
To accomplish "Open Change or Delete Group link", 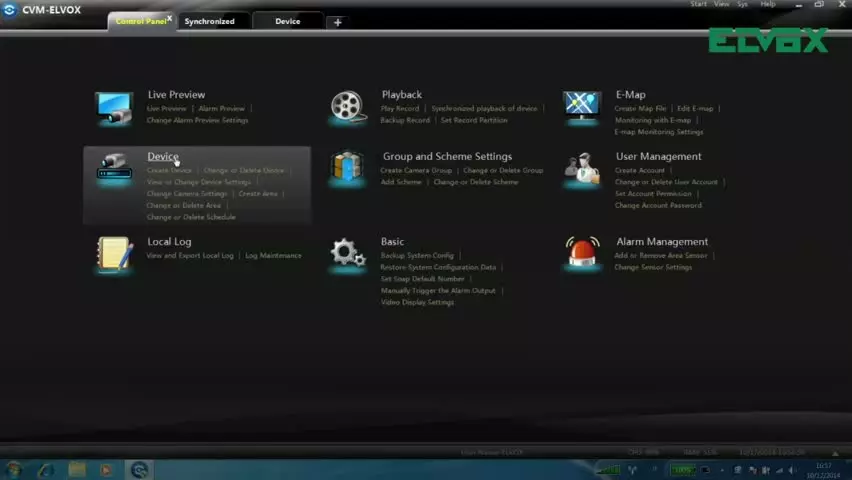I will pyautogui.click(x=503, y=171).
